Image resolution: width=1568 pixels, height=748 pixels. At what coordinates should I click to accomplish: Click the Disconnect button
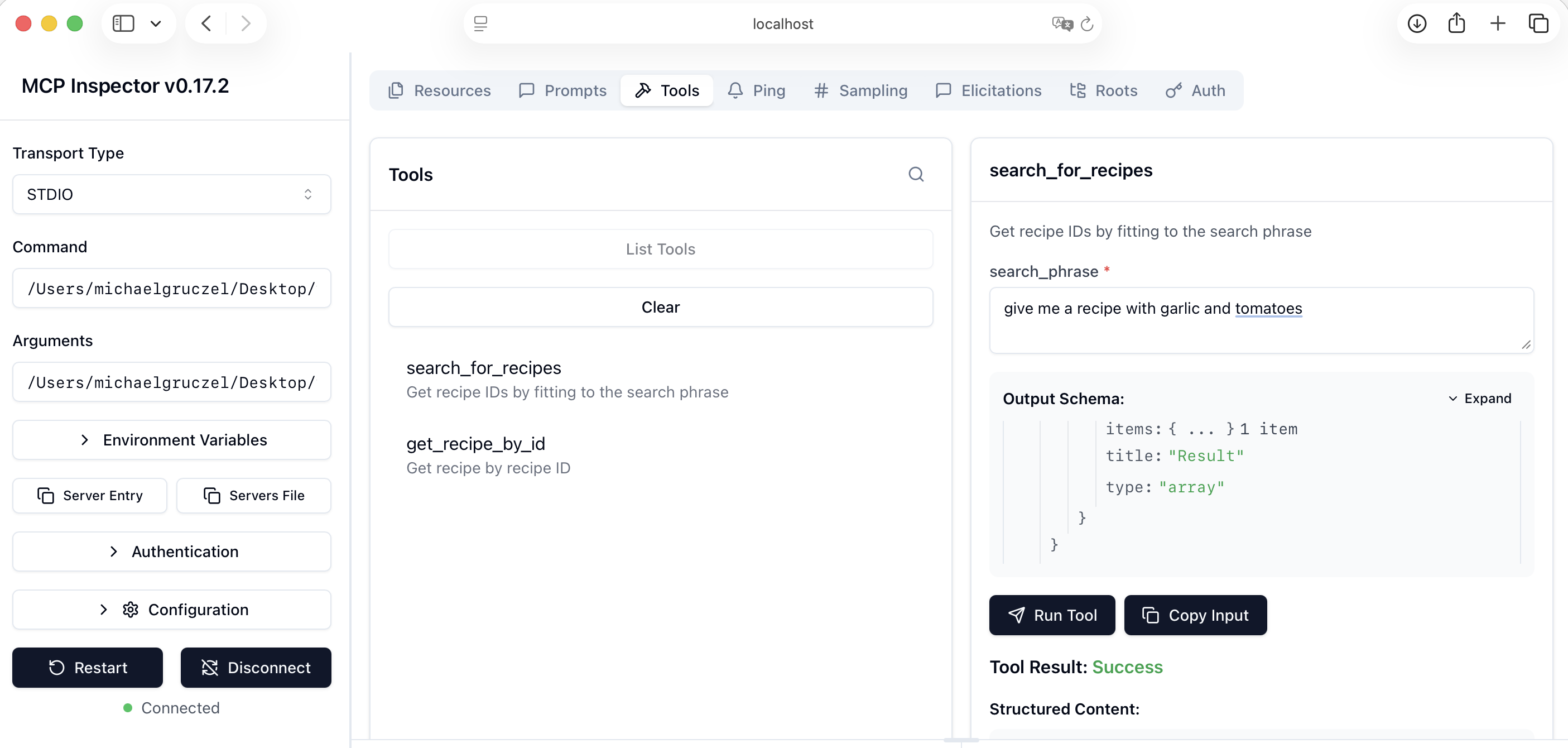[x=256, y=668]
